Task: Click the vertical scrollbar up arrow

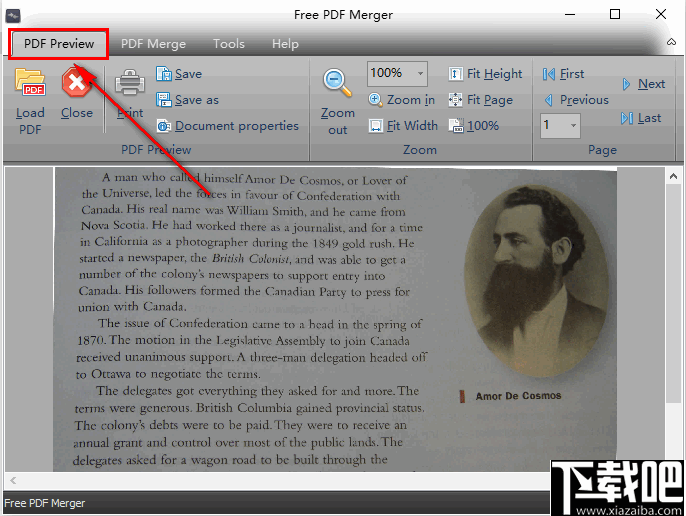Action: [674, 176]
